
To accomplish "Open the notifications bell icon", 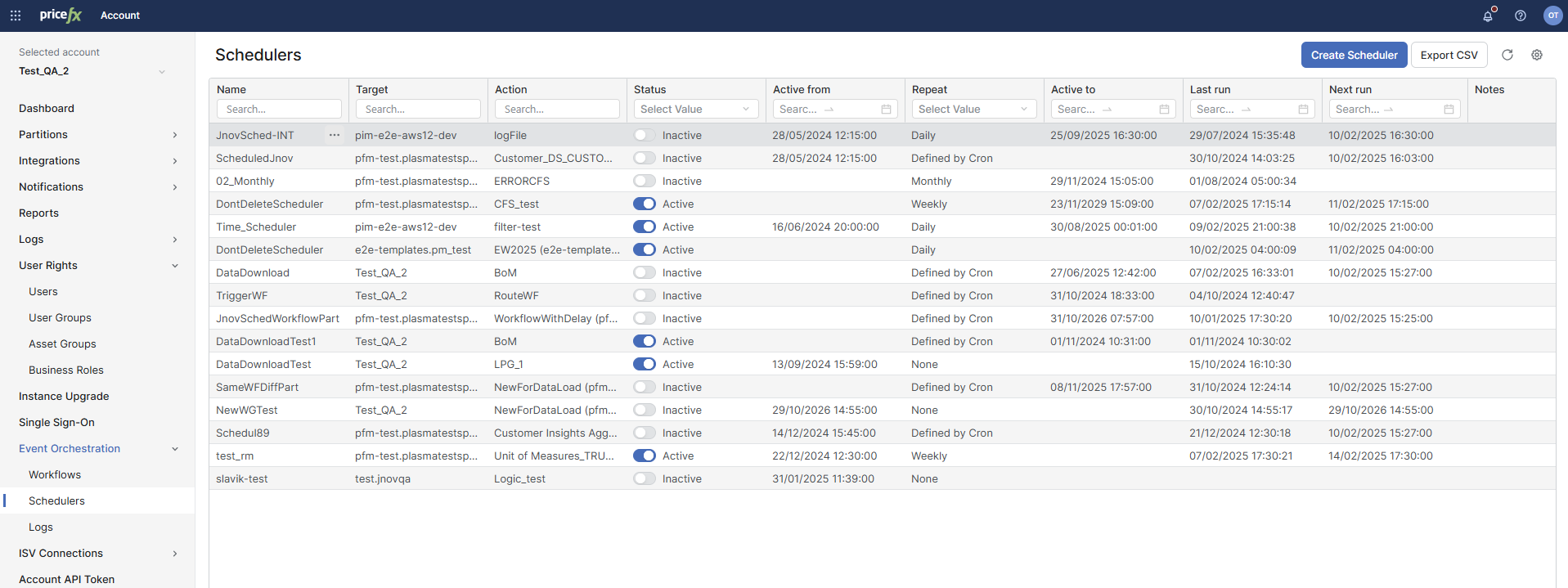I will (1488, 16).
